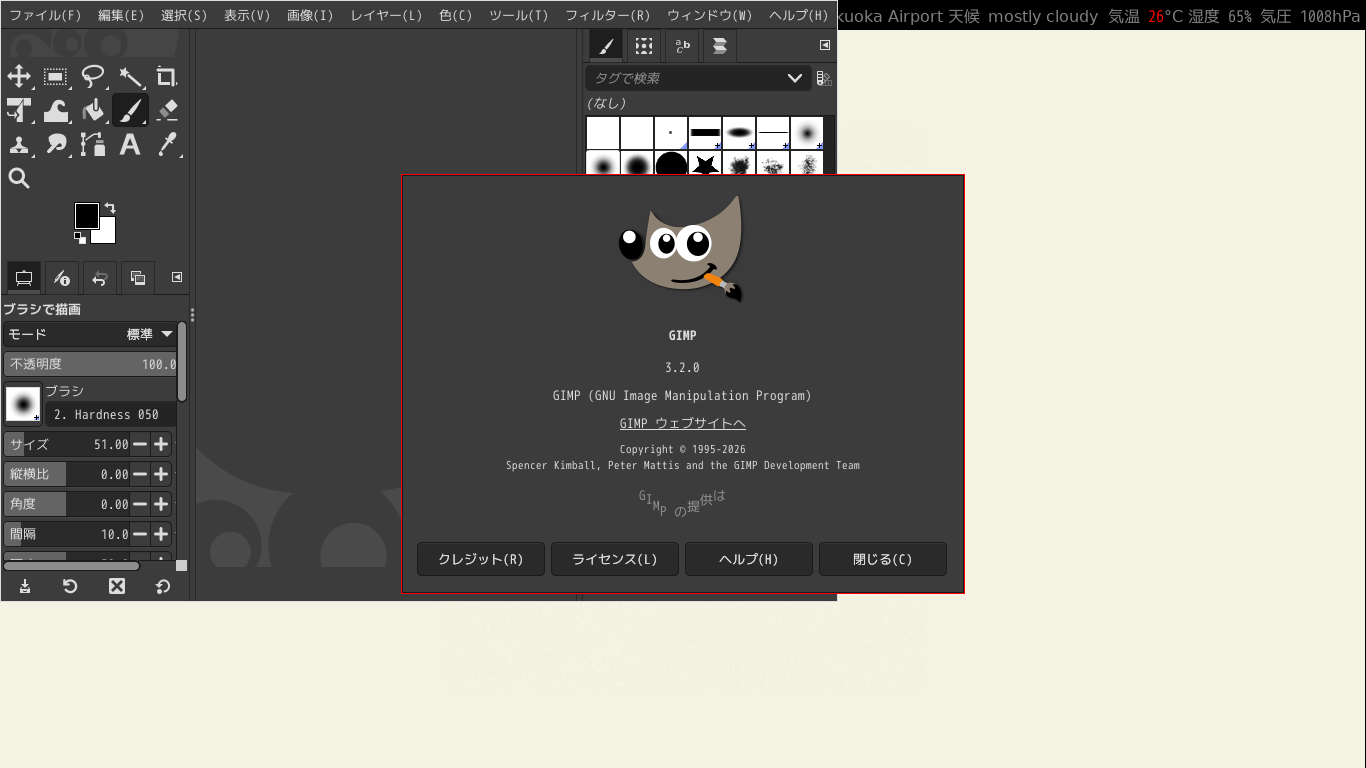Viewport: 1366px width, 768px height.
Task: Close About dialog with 閉じる(C)
Action: point(883,559)
